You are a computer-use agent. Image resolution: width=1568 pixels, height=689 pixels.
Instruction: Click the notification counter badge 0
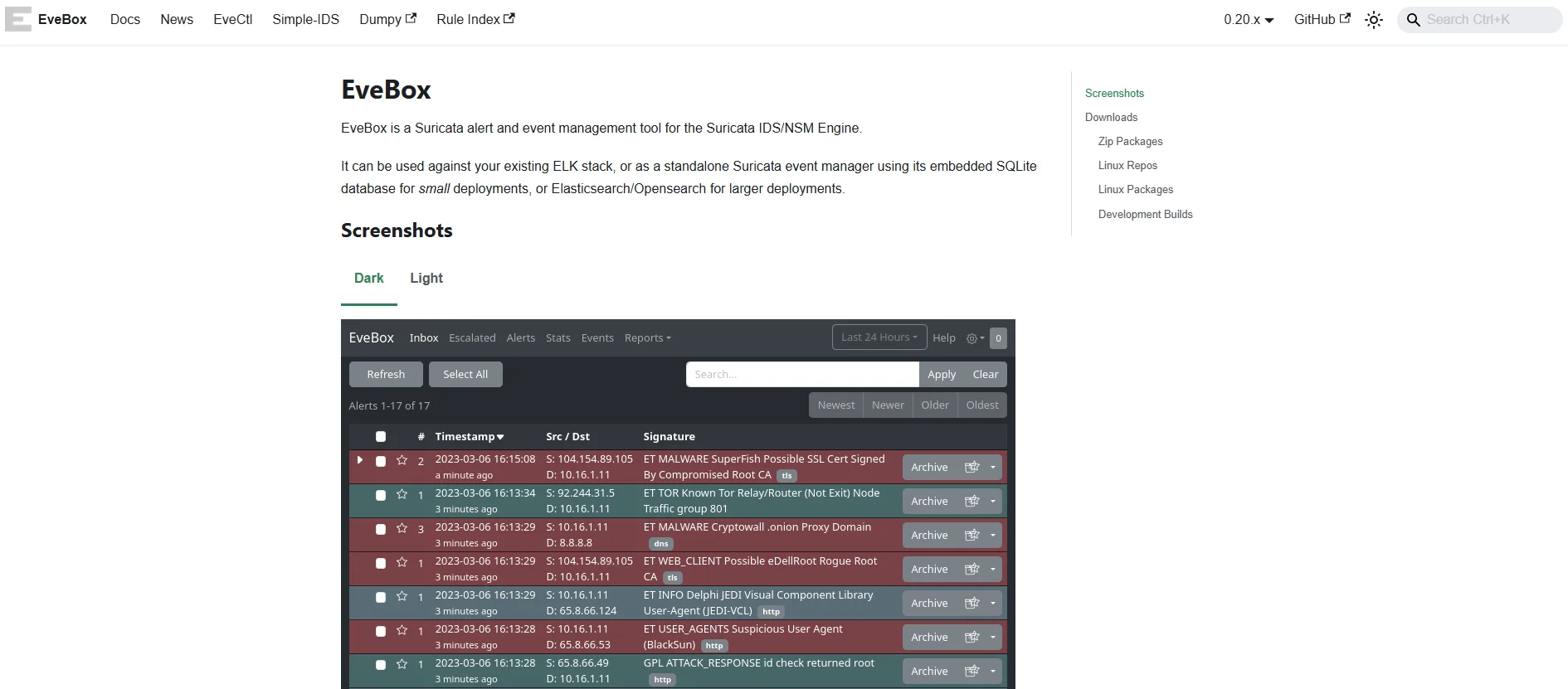tap(998, 338)
